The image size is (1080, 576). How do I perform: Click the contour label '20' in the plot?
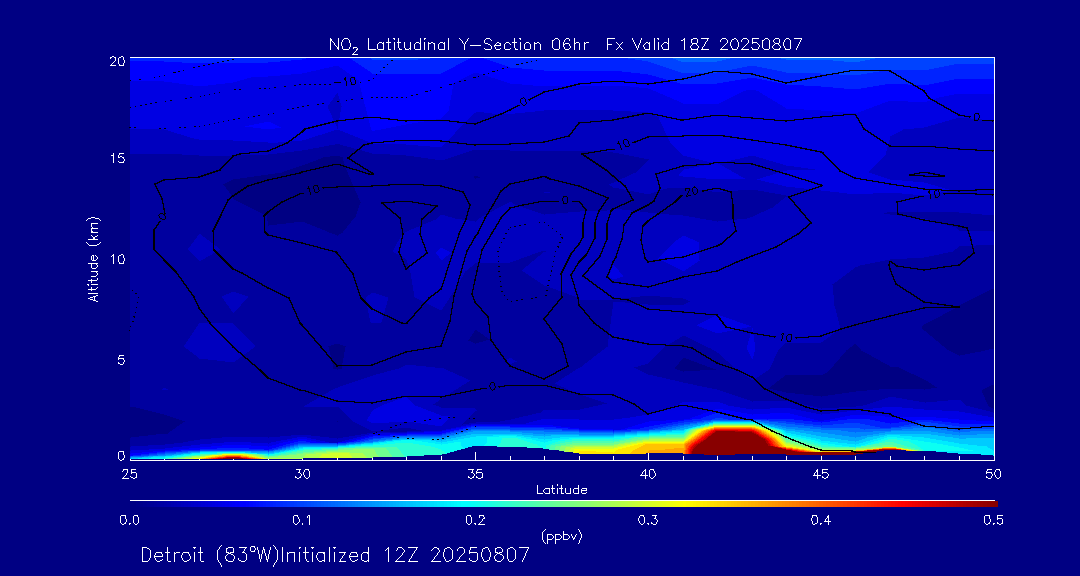point(692,192)
